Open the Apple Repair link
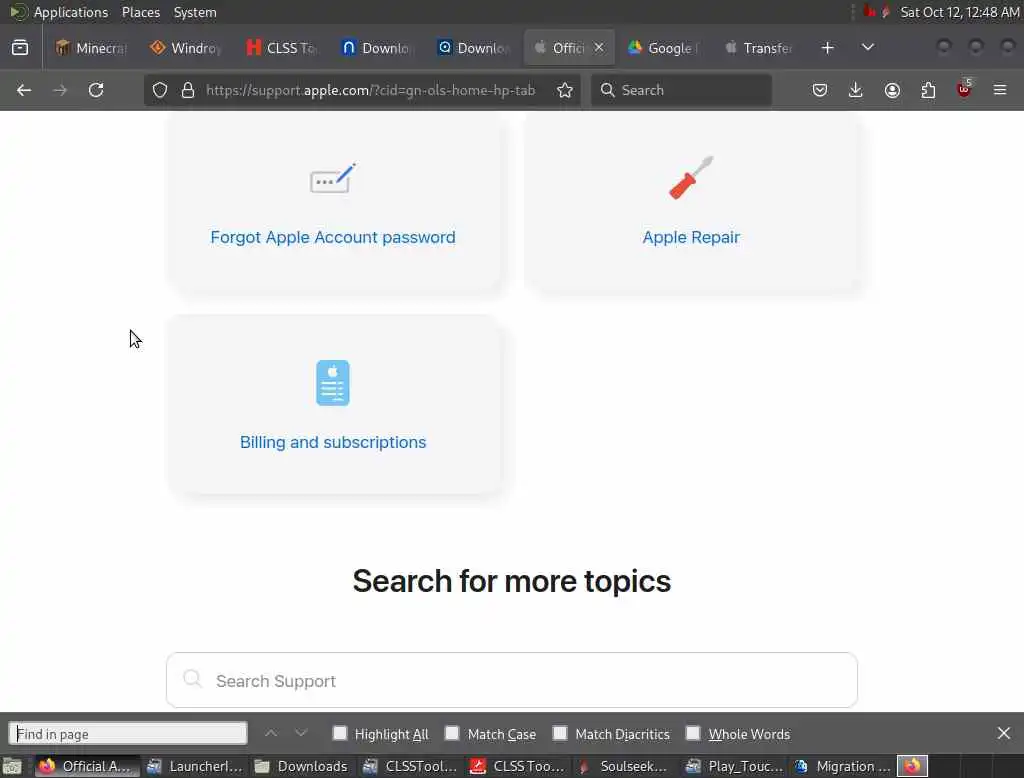Image resolution: width=1024 pixels, height=778 pixels. 691,237
